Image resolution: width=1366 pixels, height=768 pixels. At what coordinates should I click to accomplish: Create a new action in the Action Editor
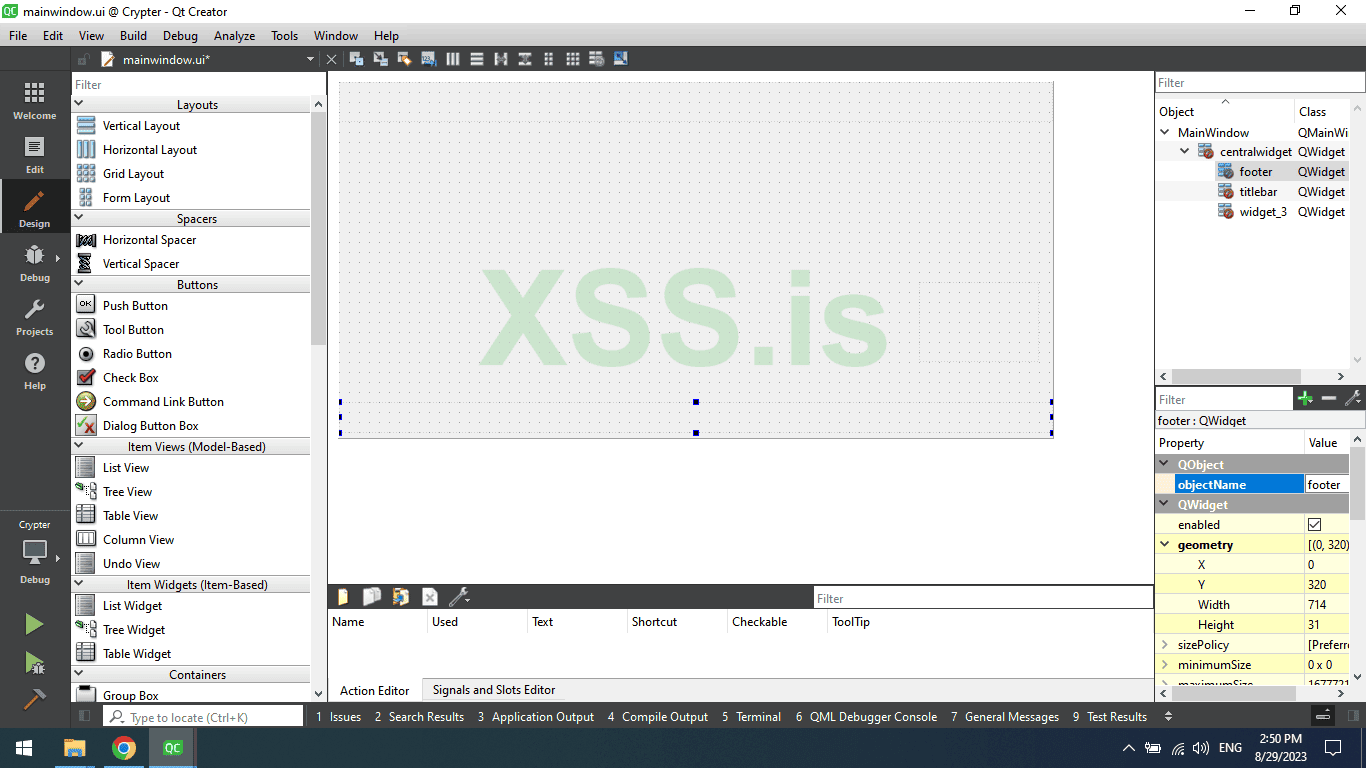343,596
